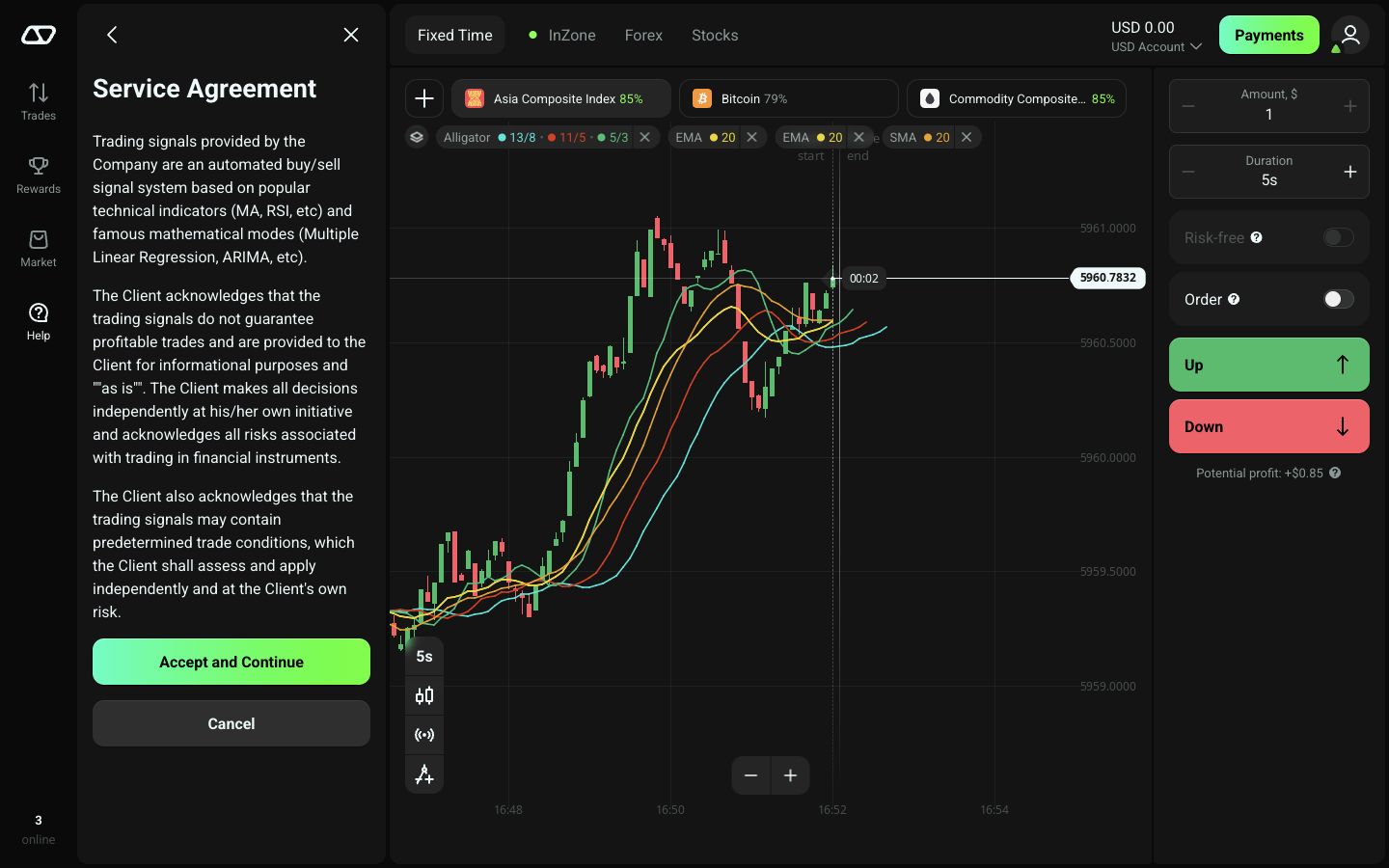The height and width of the screenshot is (868, 1389).
Task: Open the Trades sidebar section
Action: [x=39, y=101]
